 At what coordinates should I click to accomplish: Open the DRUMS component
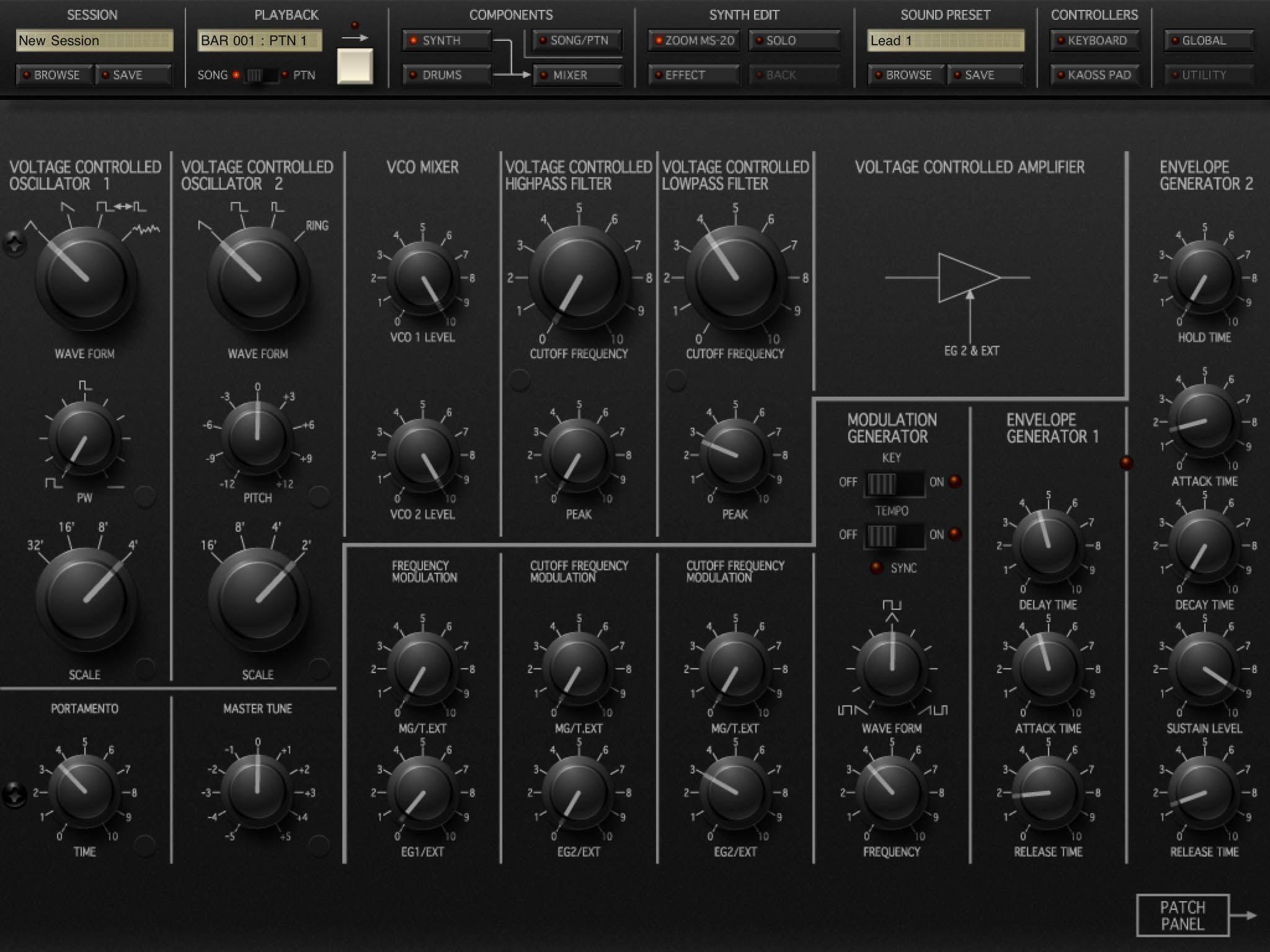pos(447,75)
